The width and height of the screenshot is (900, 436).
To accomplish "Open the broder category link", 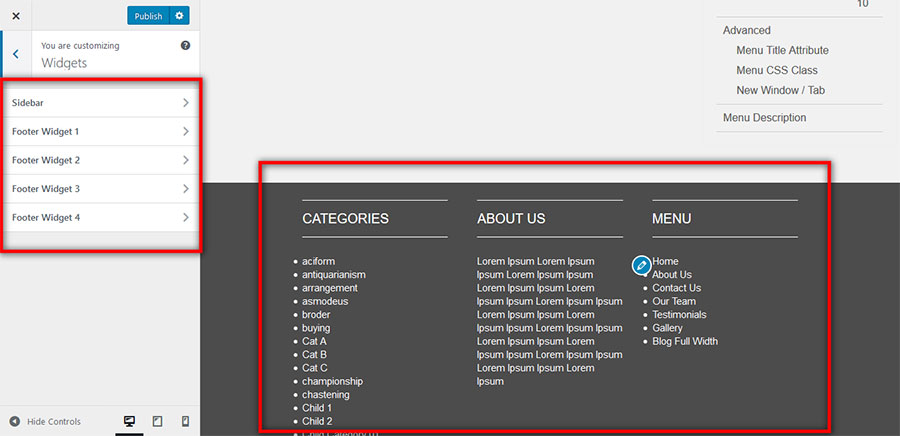I will tap(316, 315).
